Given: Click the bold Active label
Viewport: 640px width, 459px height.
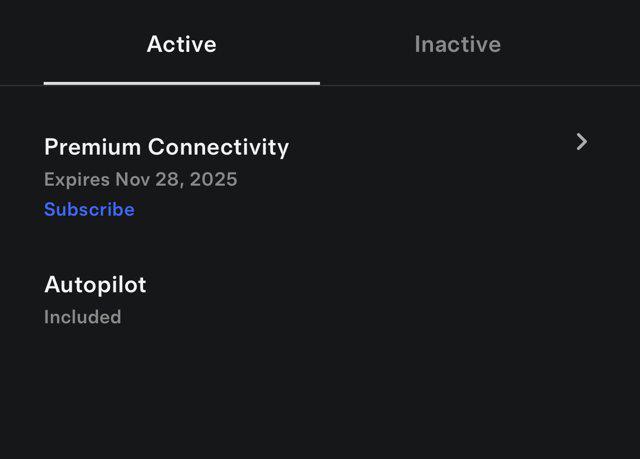Looking at the screenshot, I should pos(181,44).
